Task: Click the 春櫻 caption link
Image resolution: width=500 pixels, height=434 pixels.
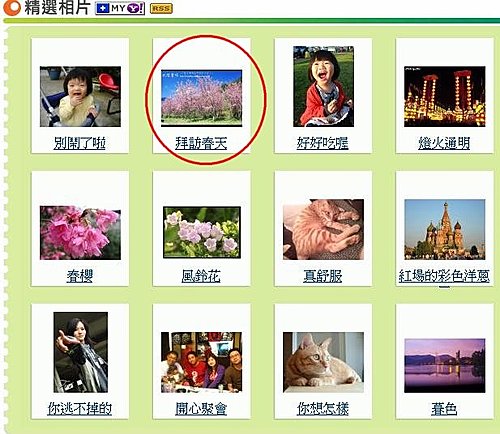Action: pyautogui.click(x=79, y=276)
